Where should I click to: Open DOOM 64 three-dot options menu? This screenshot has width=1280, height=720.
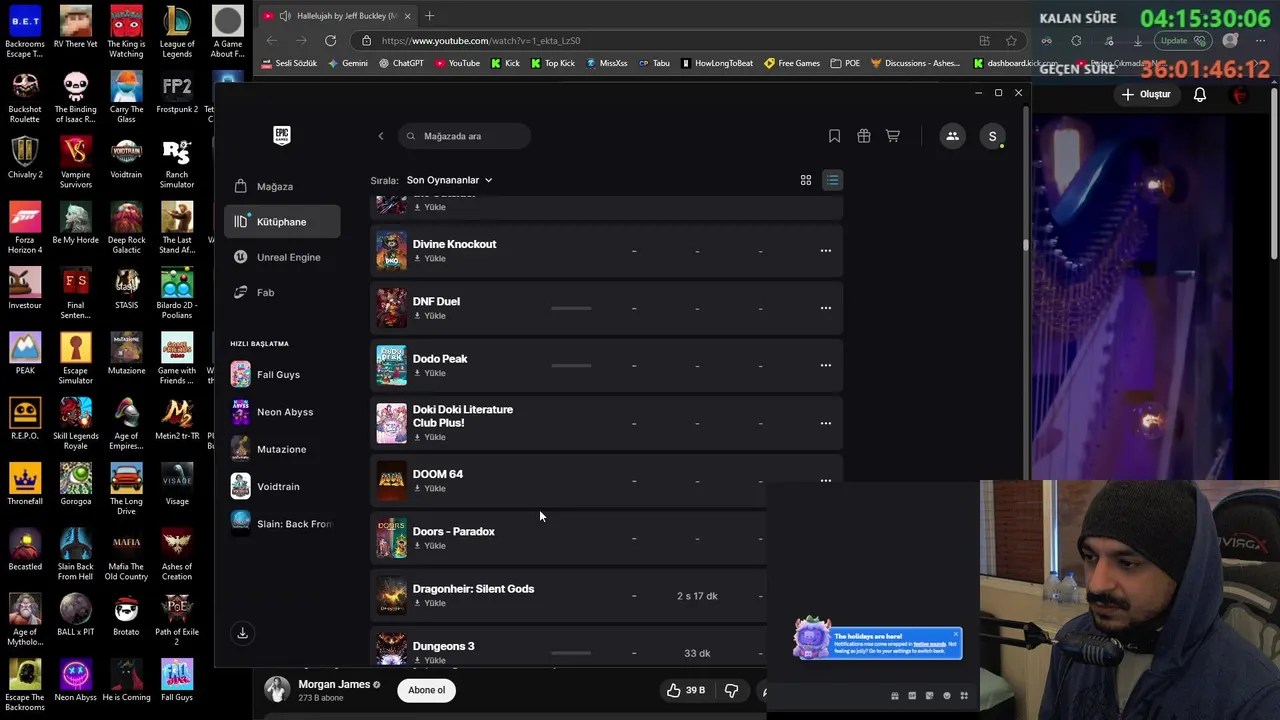826,480
